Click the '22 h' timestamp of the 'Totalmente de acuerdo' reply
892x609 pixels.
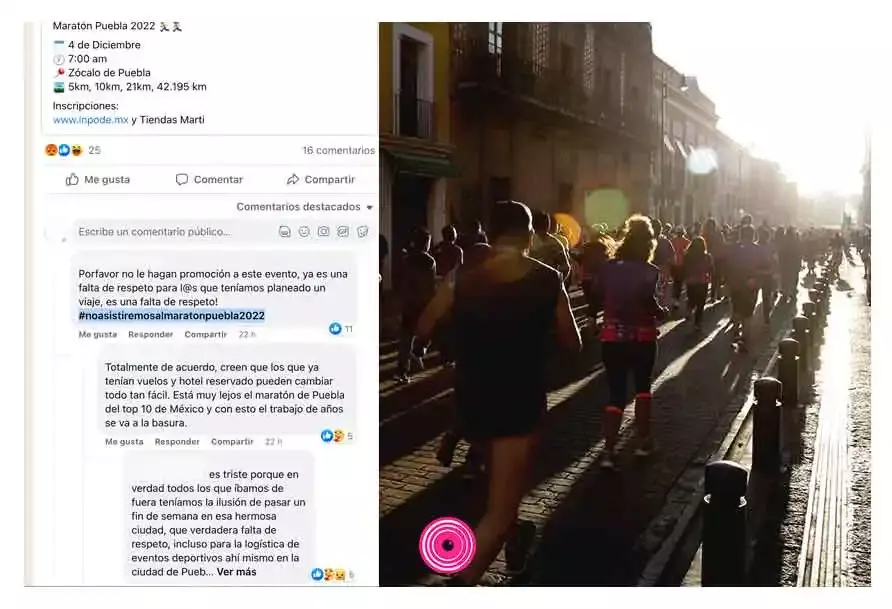click(273, 442)
